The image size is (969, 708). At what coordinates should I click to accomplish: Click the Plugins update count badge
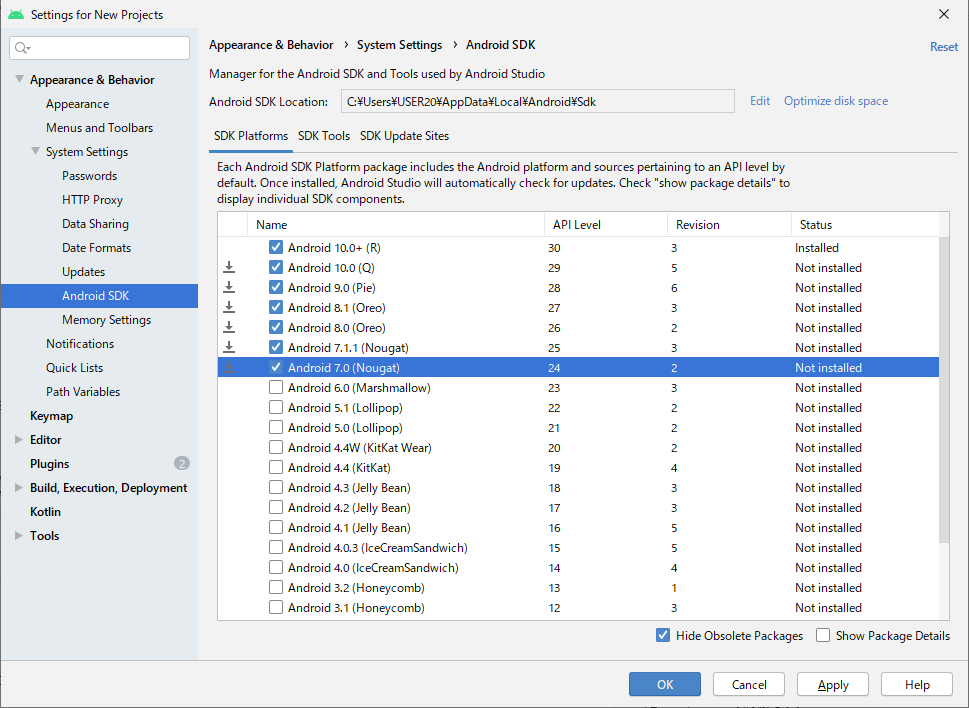(182, 463)
